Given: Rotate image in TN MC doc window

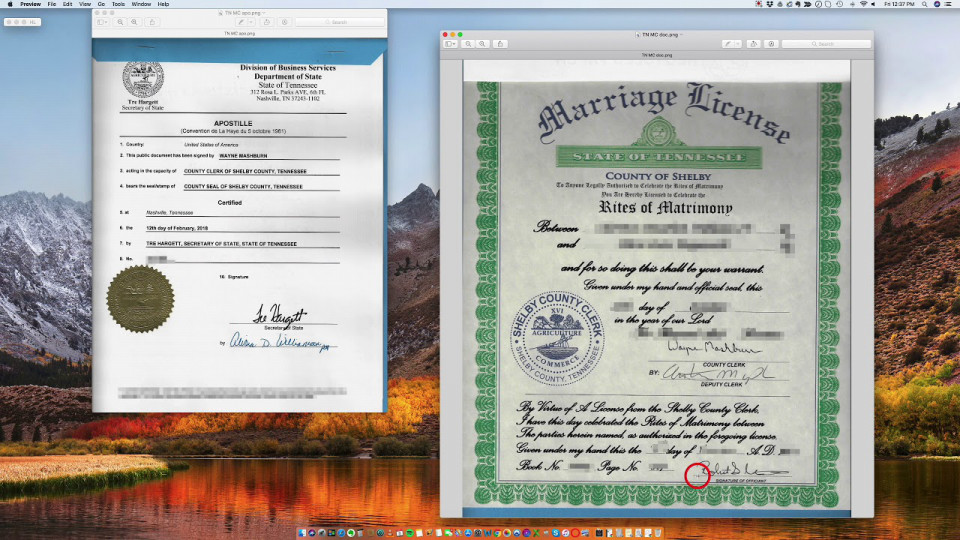Looking at the screenshot, I should 754,44.
